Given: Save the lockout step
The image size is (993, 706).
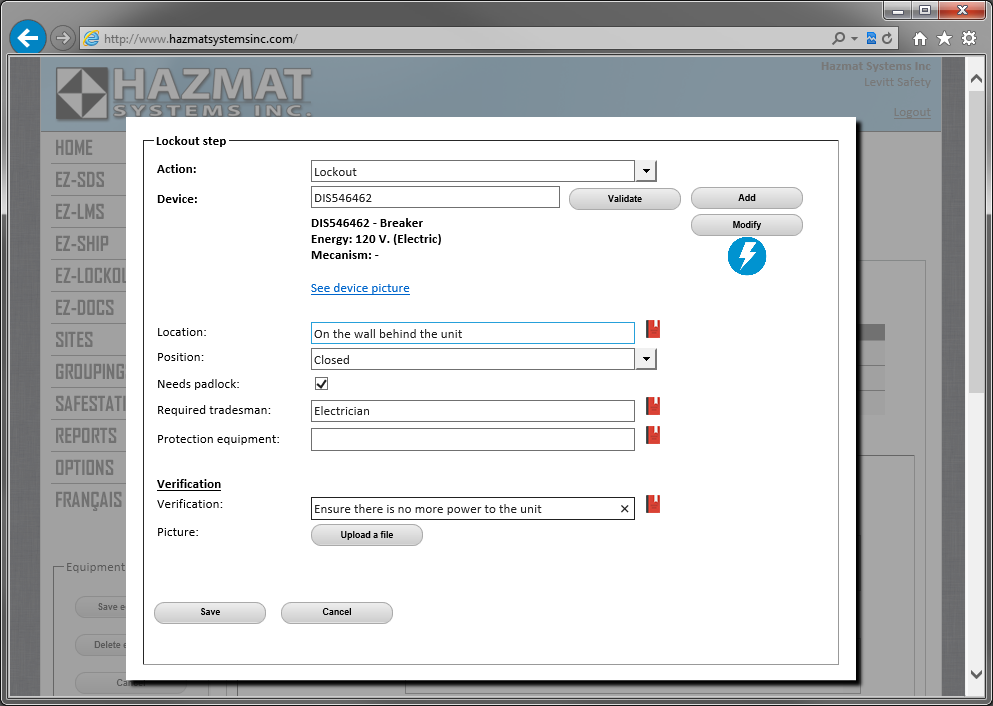Looking at the screenshot, I should click(210, 612).
